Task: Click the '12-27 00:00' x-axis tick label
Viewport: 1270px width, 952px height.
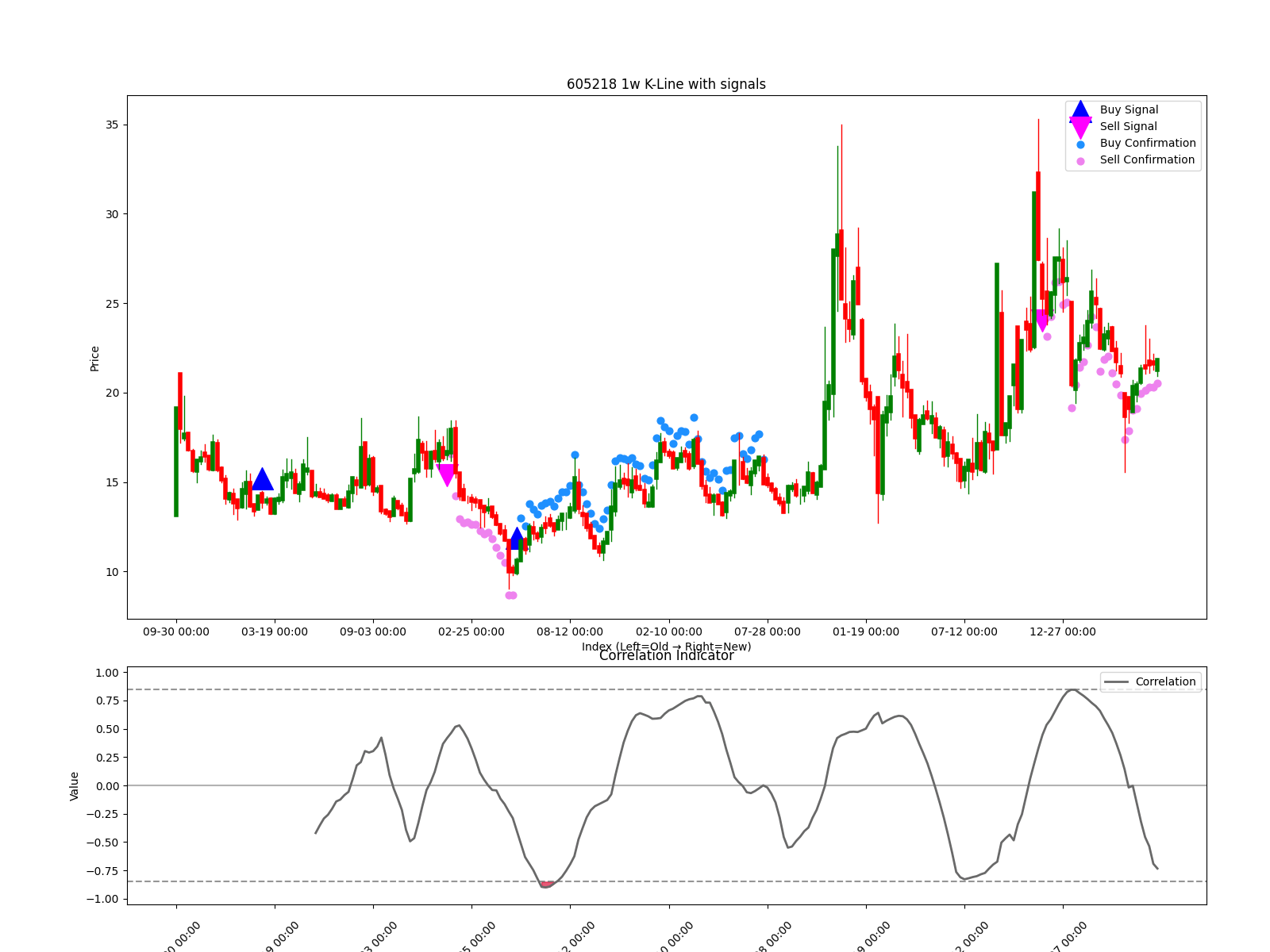Action: click(1063, 631)
